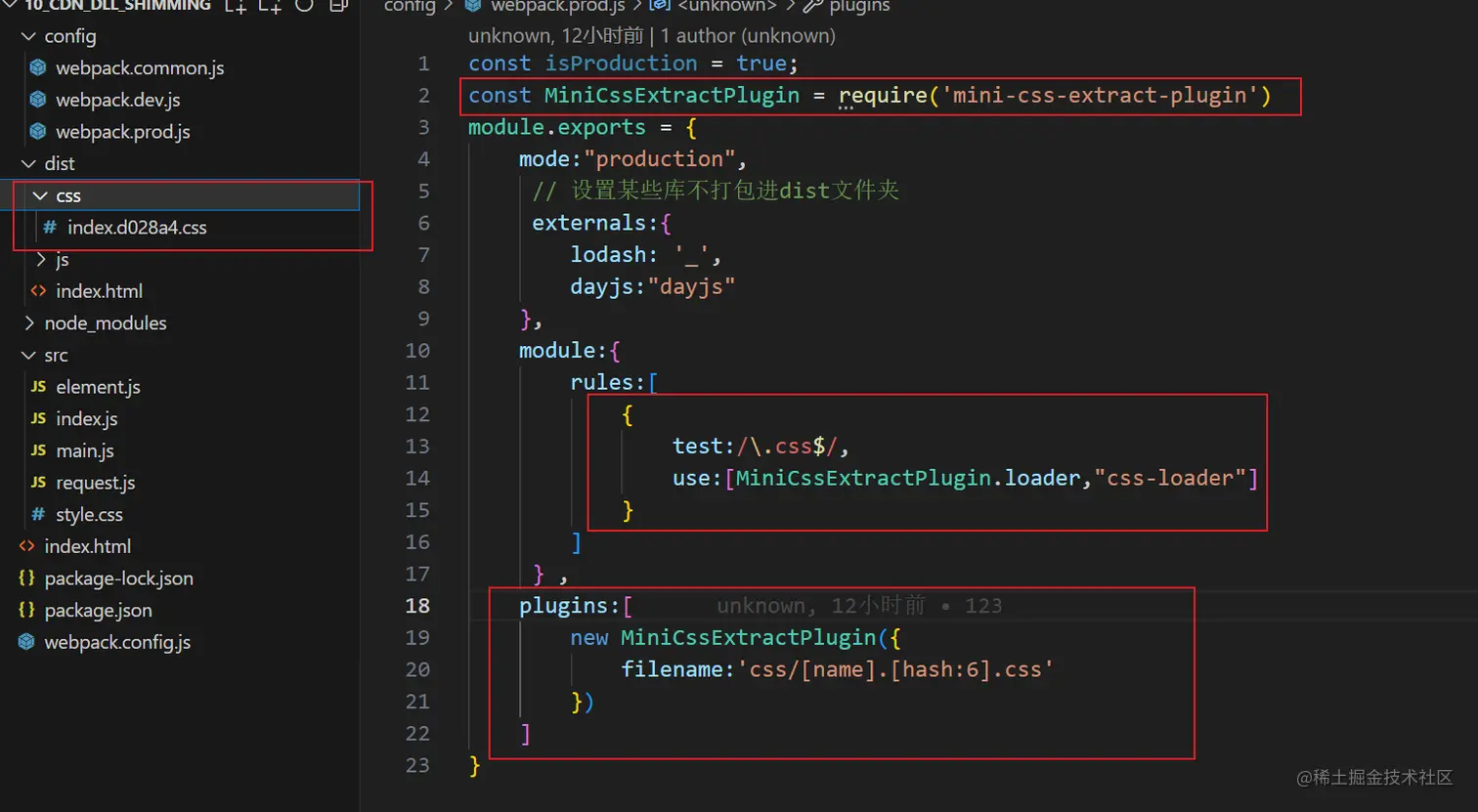Screen dimensions: 1478x812
Task: Expand the js folder inside dist
Action: [x=40, y=259]
